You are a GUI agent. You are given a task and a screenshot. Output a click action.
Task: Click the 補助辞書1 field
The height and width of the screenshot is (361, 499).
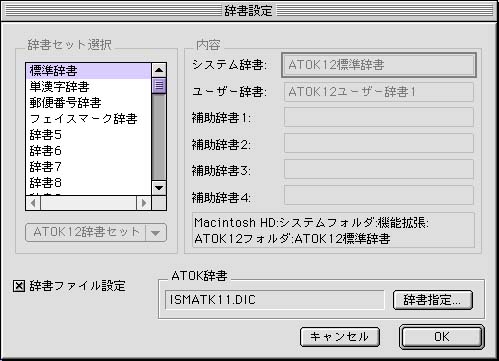379,117
